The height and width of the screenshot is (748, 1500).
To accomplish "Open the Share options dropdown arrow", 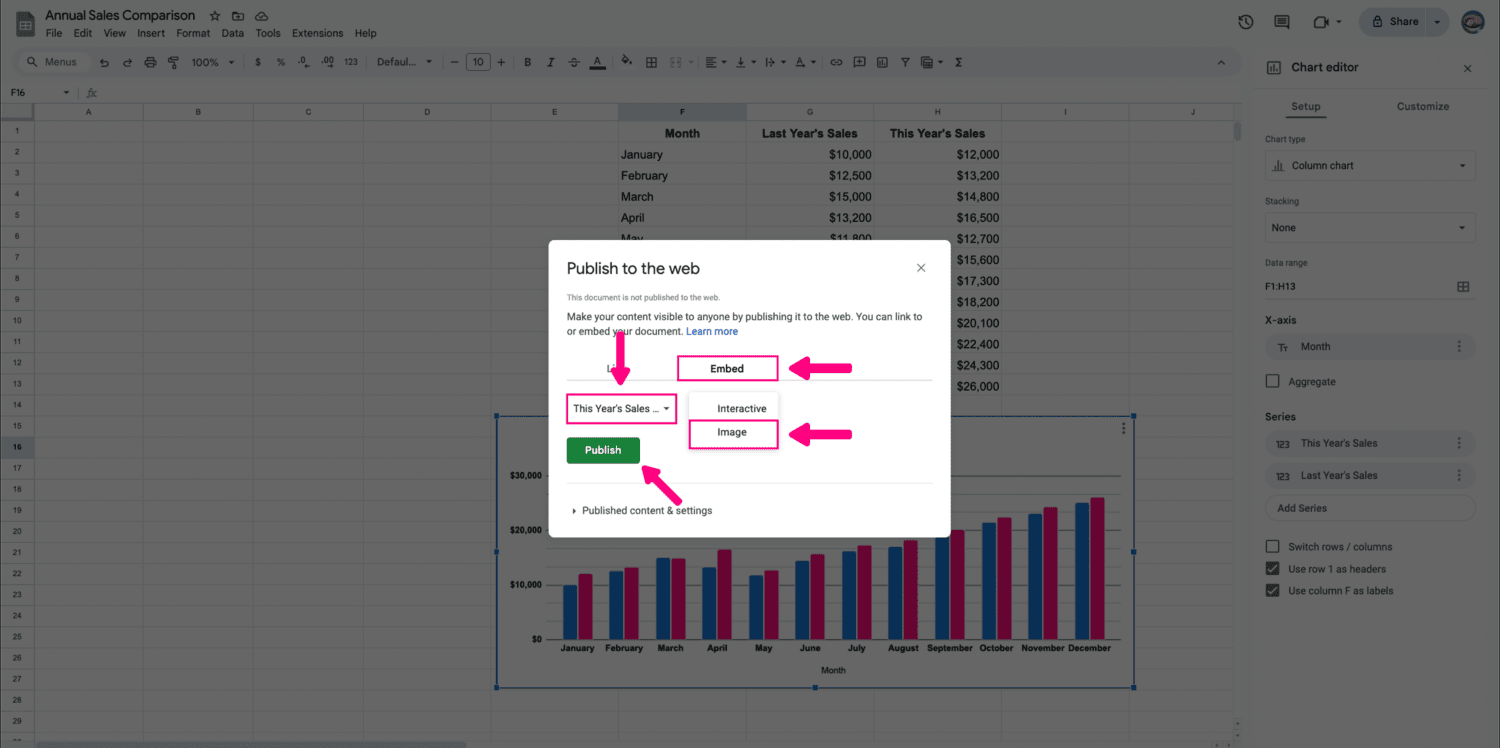I will [1437, 21].
